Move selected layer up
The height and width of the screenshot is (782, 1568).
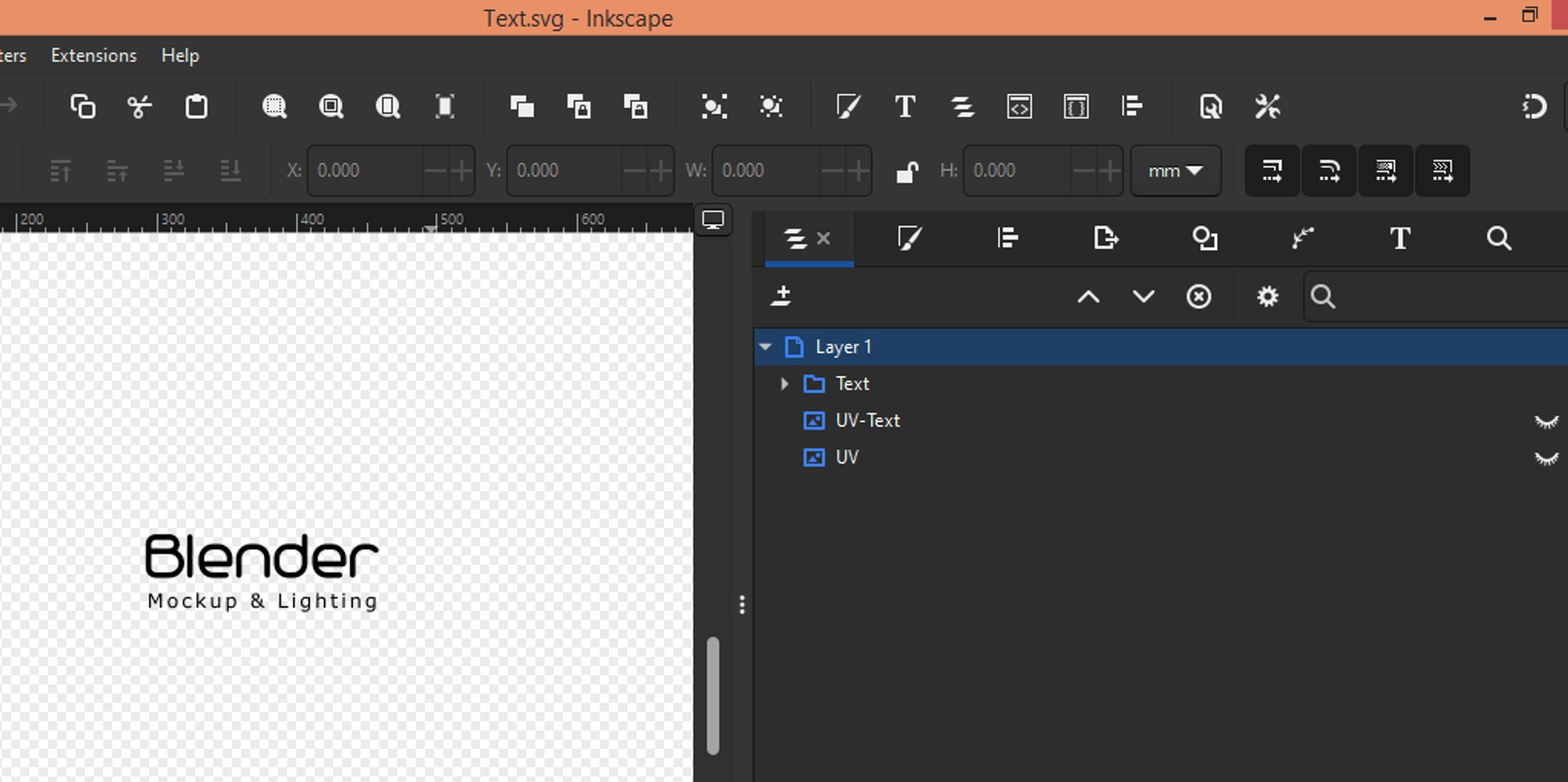pyautogui.click(x=1089, y=297)
